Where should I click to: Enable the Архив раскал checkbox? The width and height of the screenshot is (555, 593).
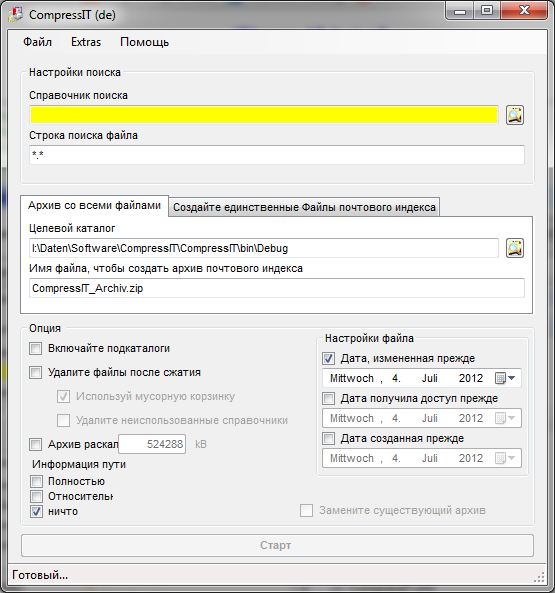[36, 444]
